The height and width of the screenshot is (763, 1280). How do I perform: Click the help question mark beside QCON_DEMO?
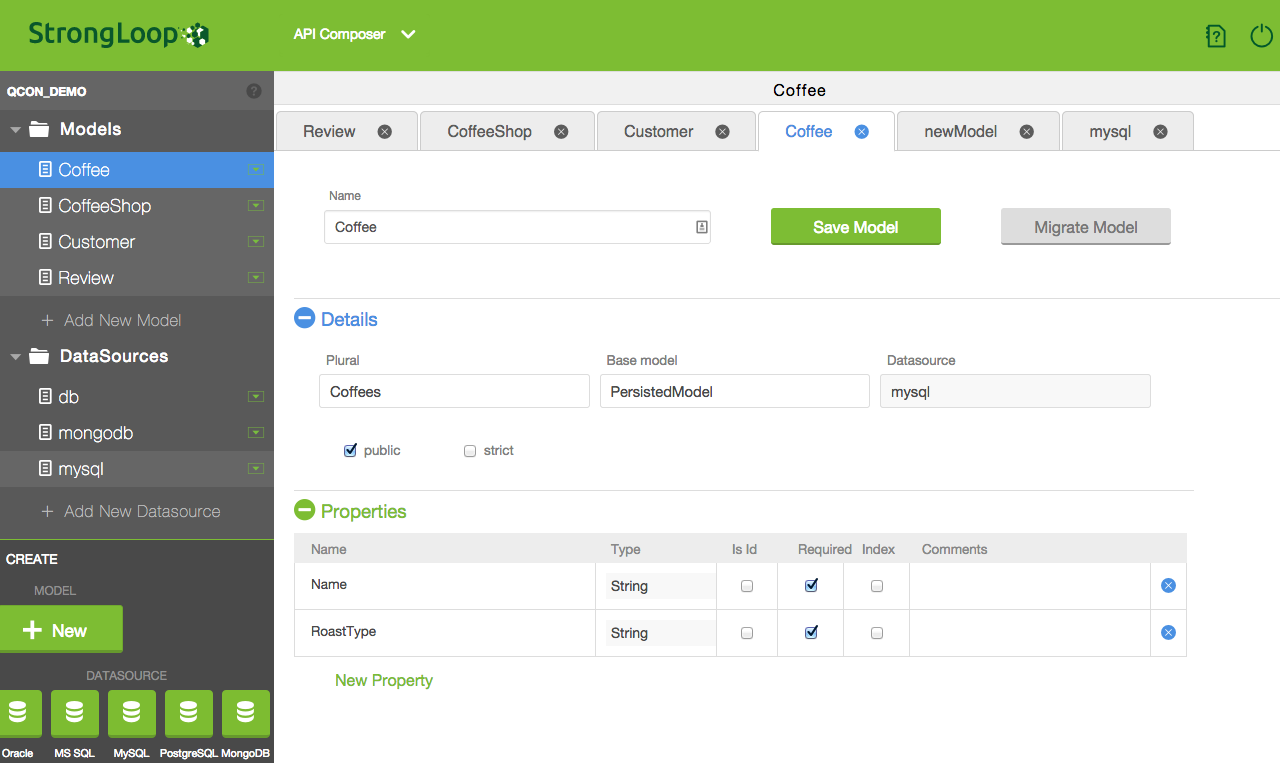pyautogui.click(x=254, y=91)
